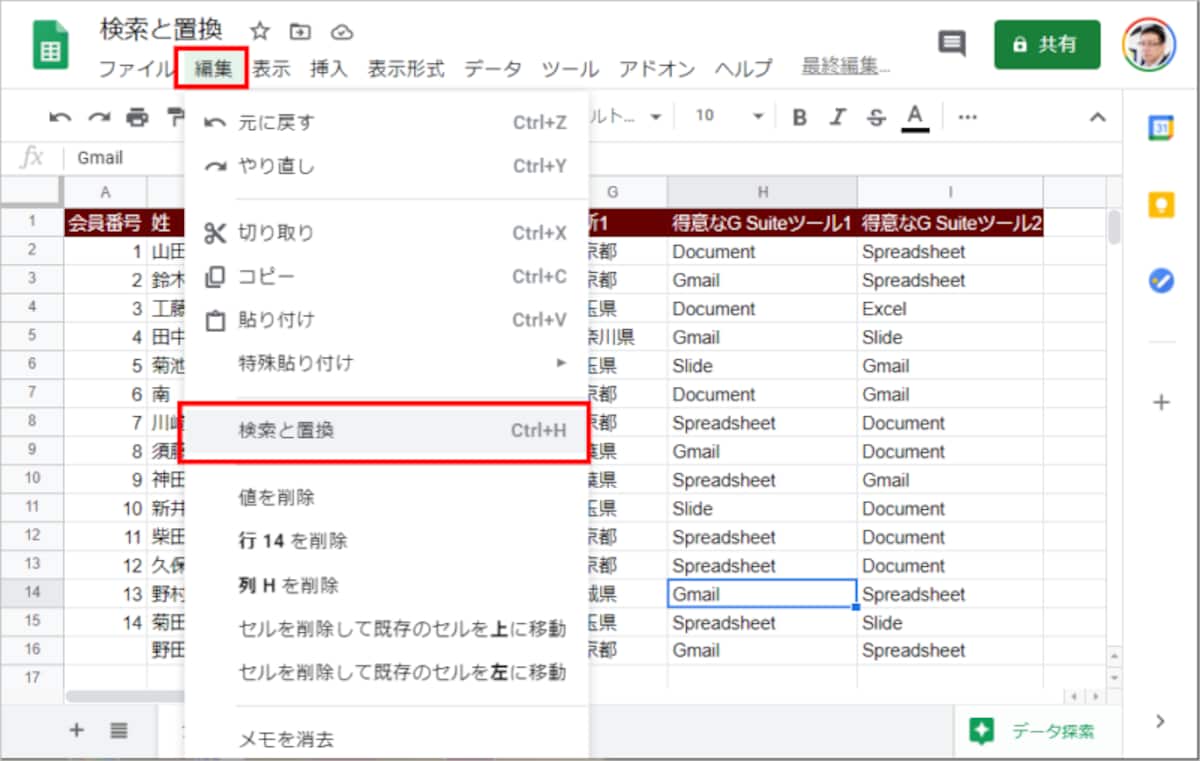Open the 表示形式 menu

[406, 69]
